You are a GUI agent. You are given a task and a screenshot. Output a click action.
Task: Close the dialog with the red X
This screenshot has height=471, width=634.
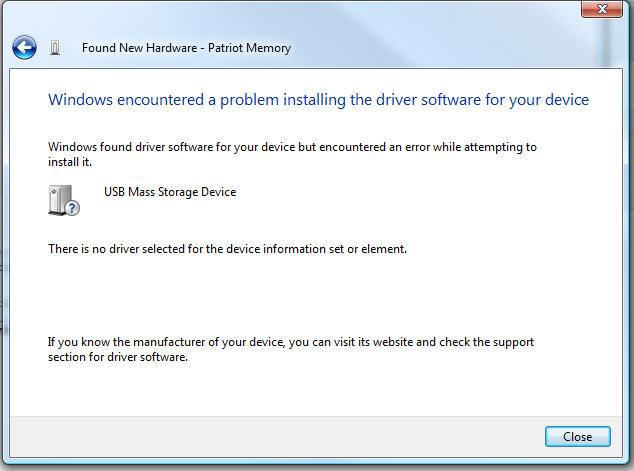(x=602, y=10)
